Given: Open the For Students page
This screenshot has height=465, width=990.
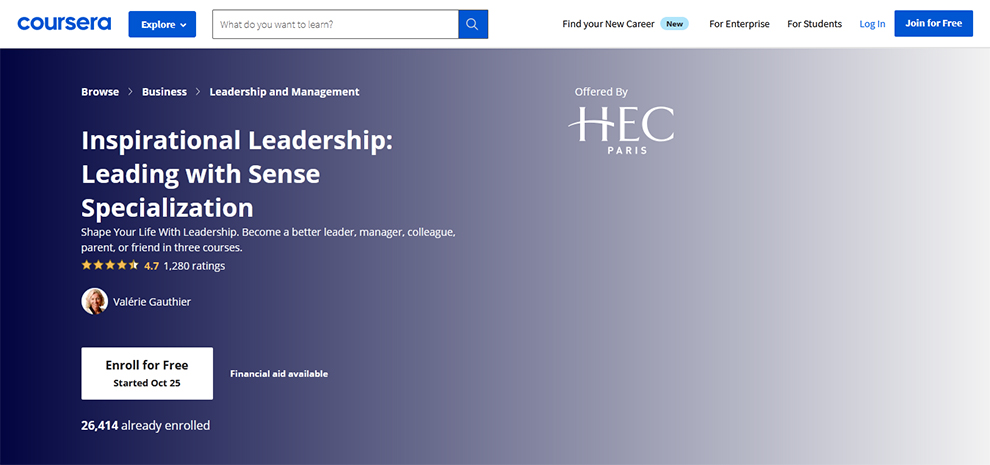Looking at the screenshot, I should coord(814,24).
